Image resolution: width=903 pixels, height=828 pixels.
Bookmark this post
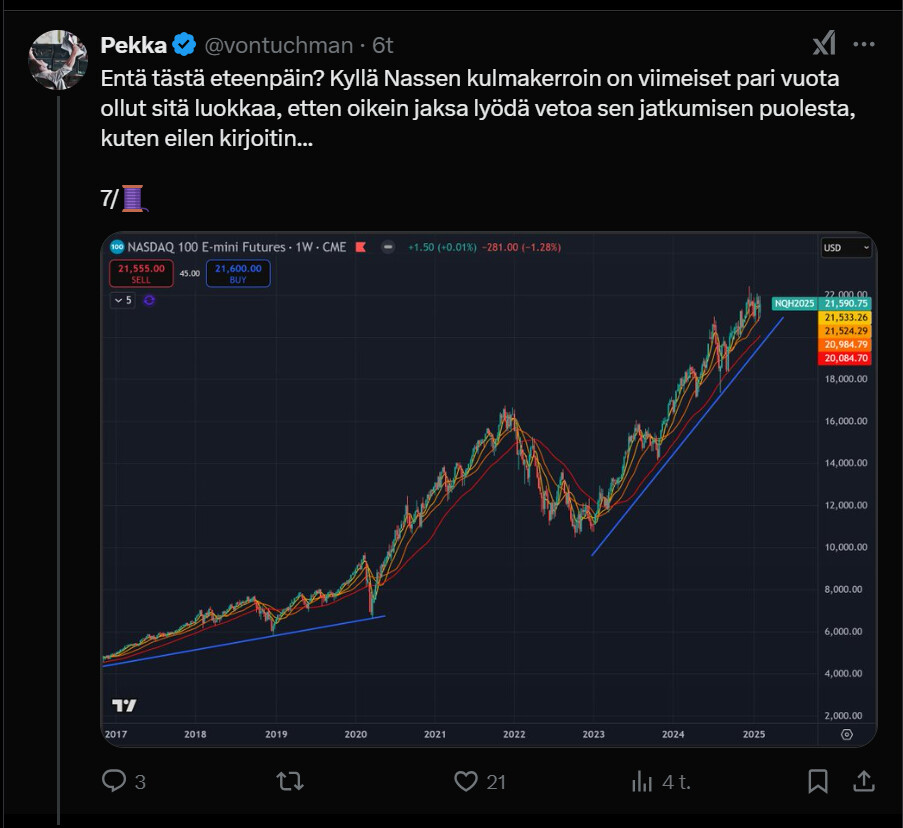point(818,782)
